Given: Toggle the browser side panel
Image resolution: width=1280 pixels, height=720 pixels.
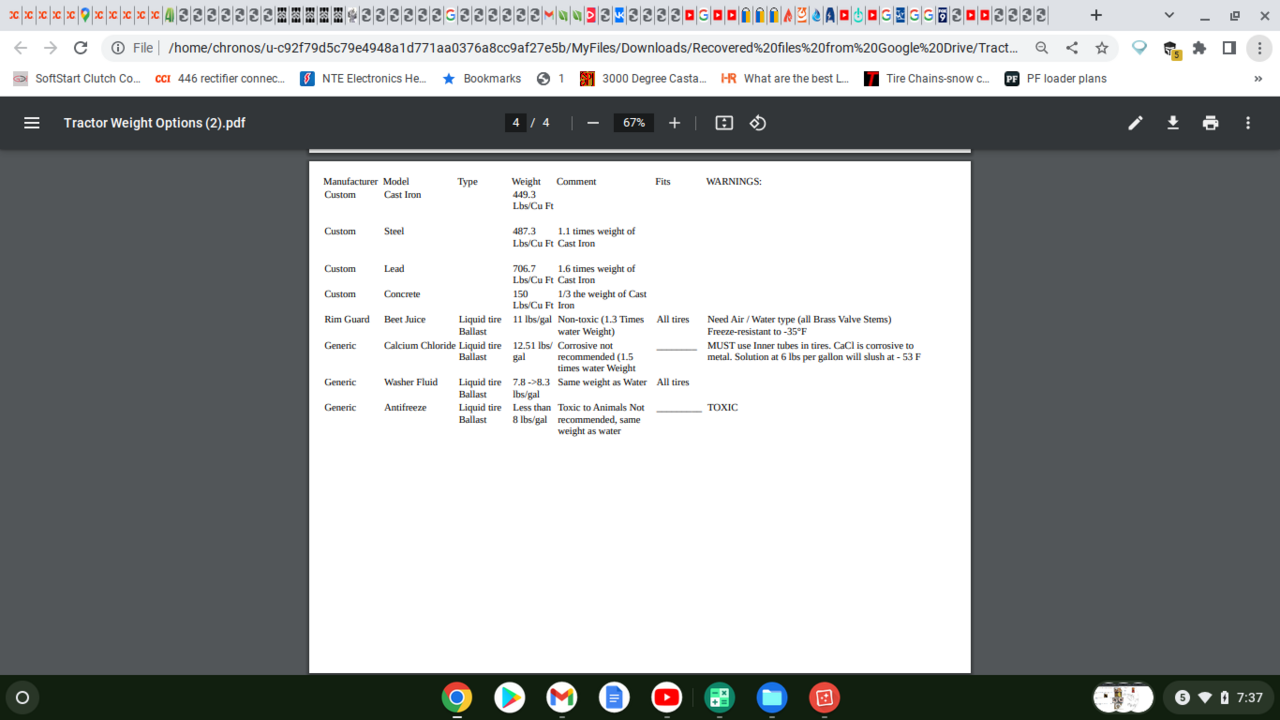Looking at the screenshot, I should point(1229,48).
